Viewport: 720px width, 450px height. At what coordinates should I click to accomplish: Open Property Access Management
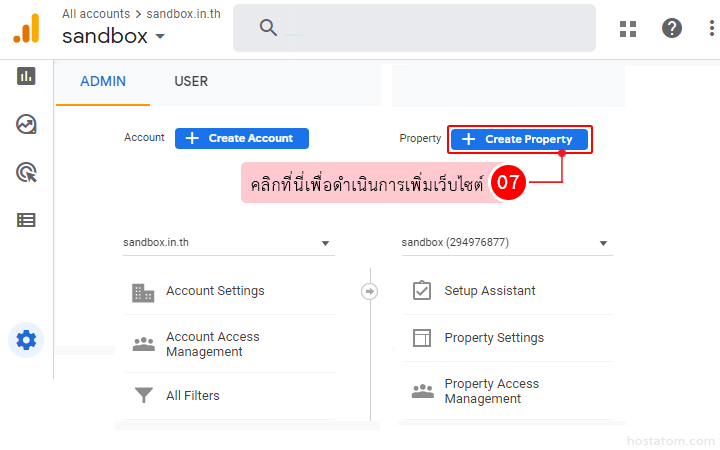coord(491,391)
